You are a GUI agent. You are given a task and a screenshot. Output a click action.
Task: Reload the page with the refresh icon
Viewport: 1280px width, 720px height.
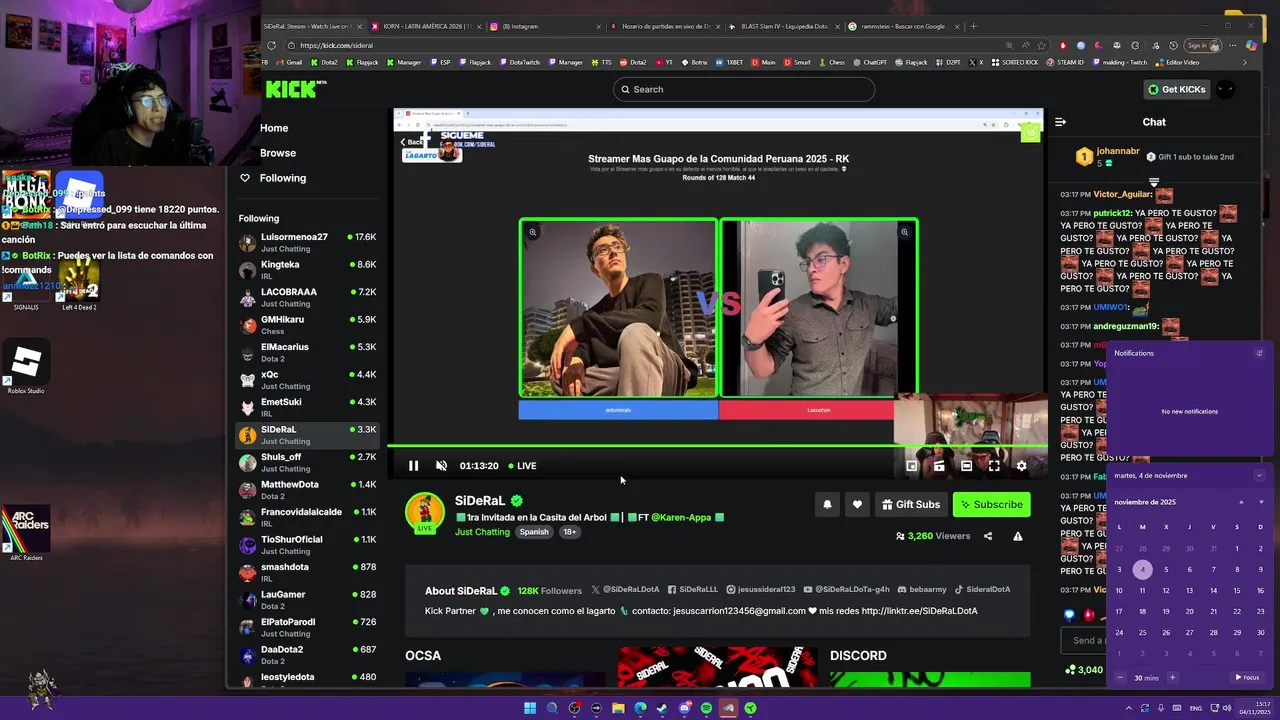point(273,45)
